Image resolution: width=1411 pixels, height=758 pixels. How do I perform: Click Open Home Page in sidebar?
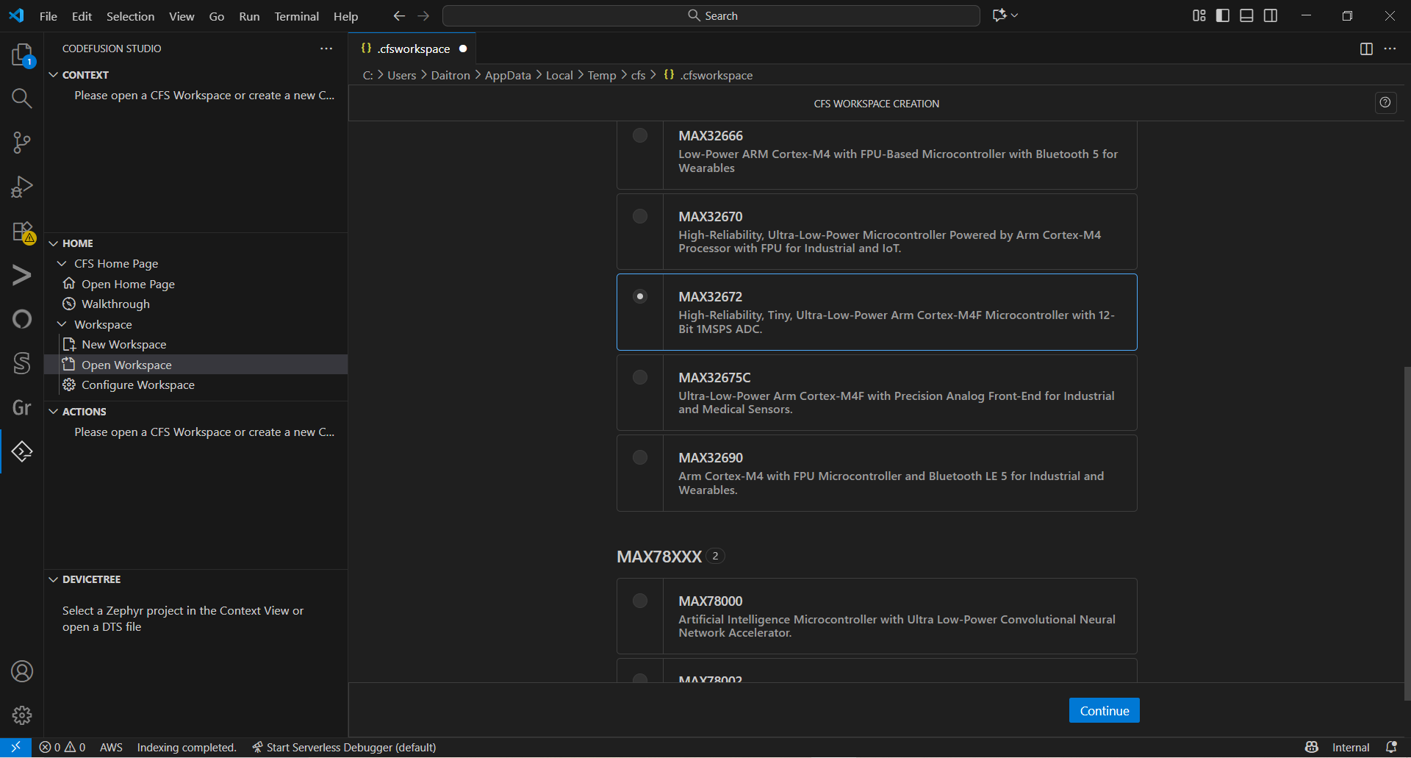[128, 284]
